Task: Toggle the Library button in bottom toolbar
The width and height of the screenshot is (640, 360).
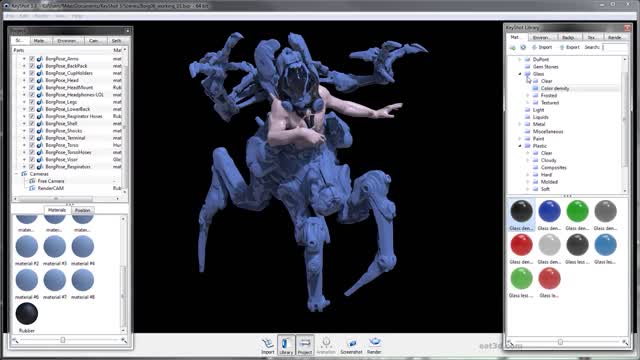Action: (x=286, y=346)
